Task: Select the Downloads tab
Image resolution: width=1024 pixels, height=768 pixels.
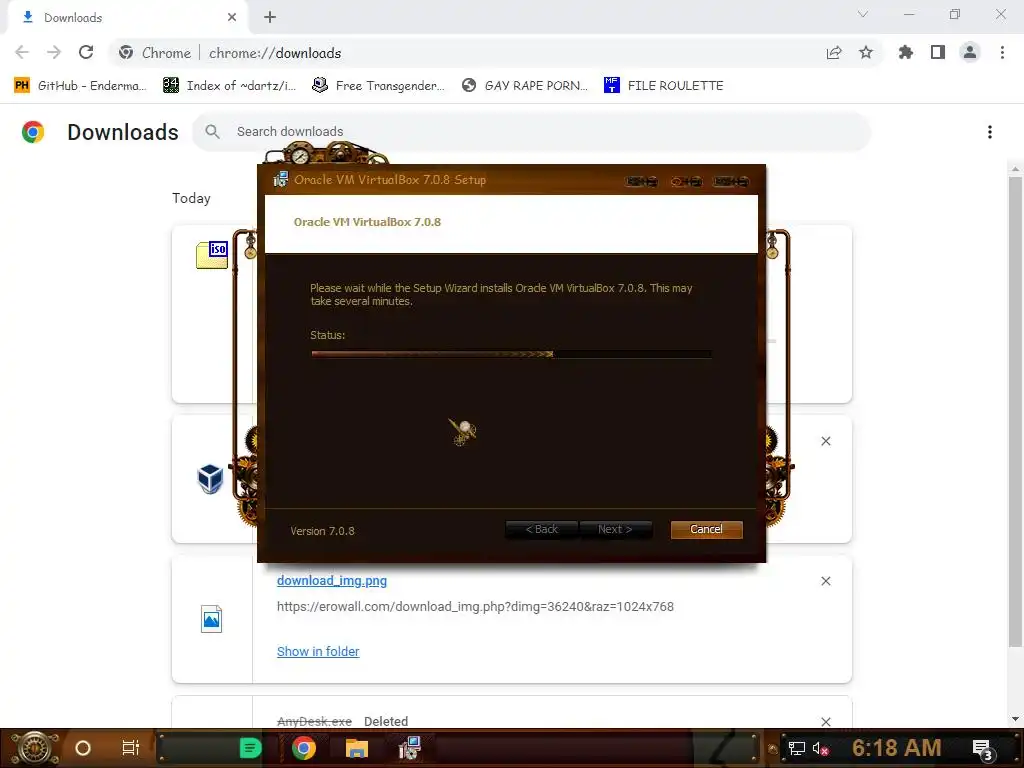Action: click(x=127, y=18)
